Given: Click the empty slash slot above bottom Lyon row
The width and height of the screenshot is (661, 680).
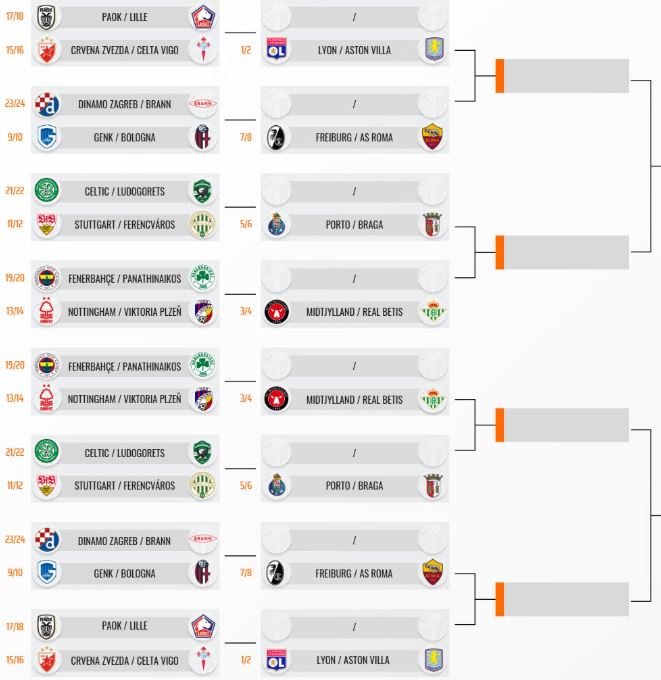Looking at the screenshot, I should click(354, 627).
